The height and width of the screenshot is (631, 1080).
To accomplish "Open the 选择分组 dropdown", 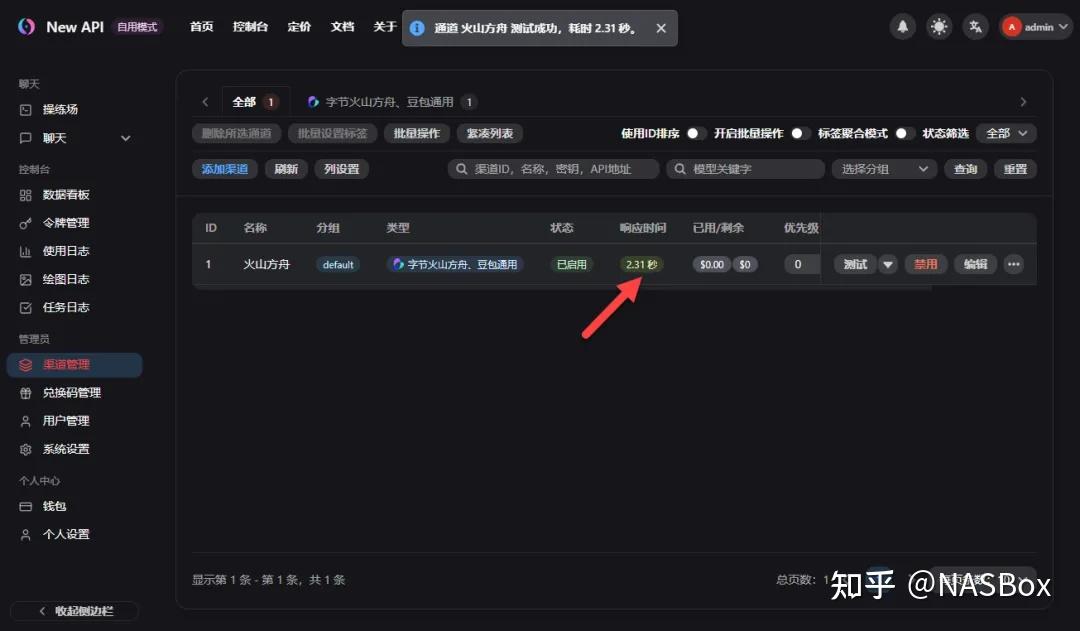I will coord(884,169).
